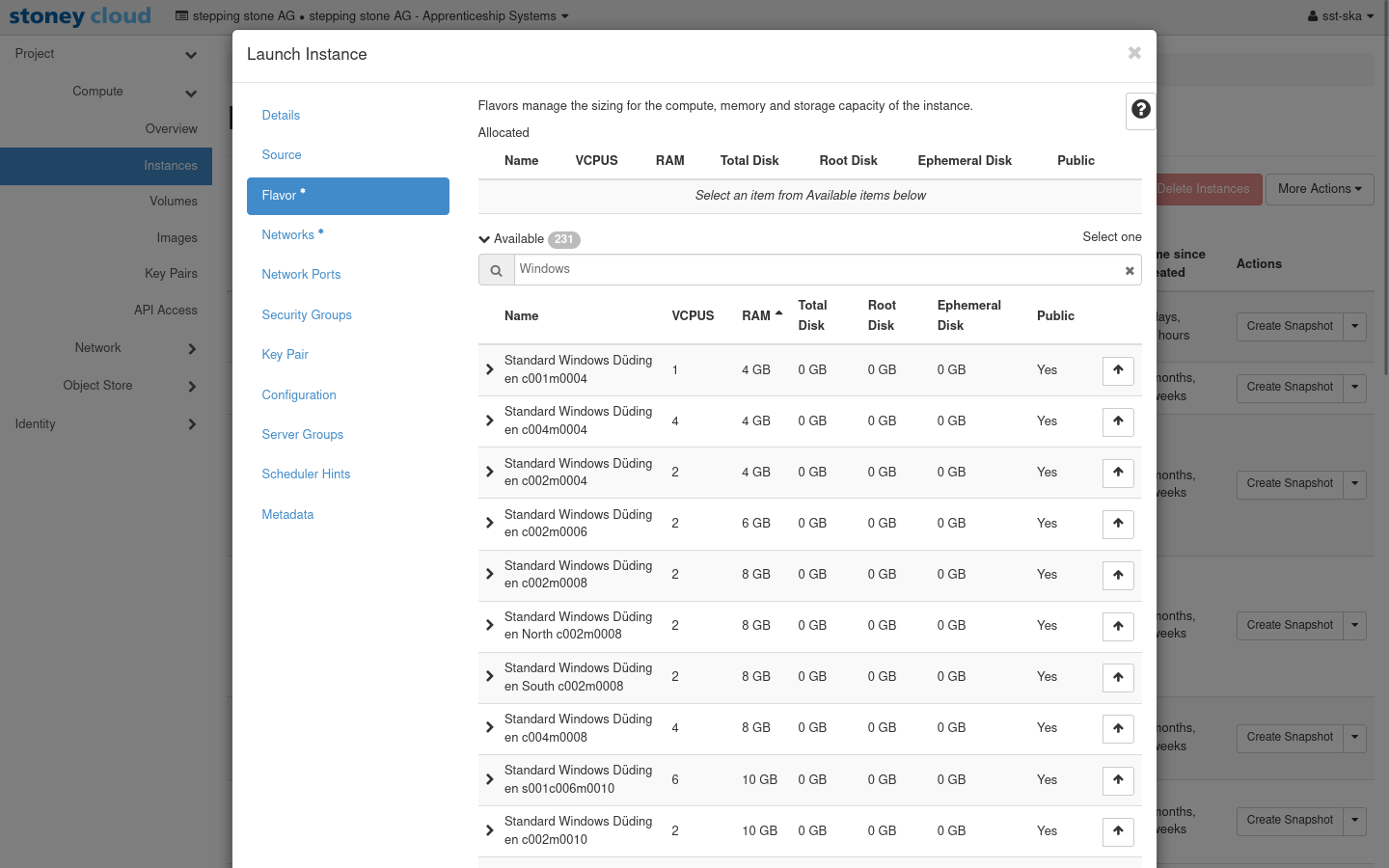Switch to the Networks step
The width and height of the screenshot is (1389, 868).
click(x=288, y=235)
